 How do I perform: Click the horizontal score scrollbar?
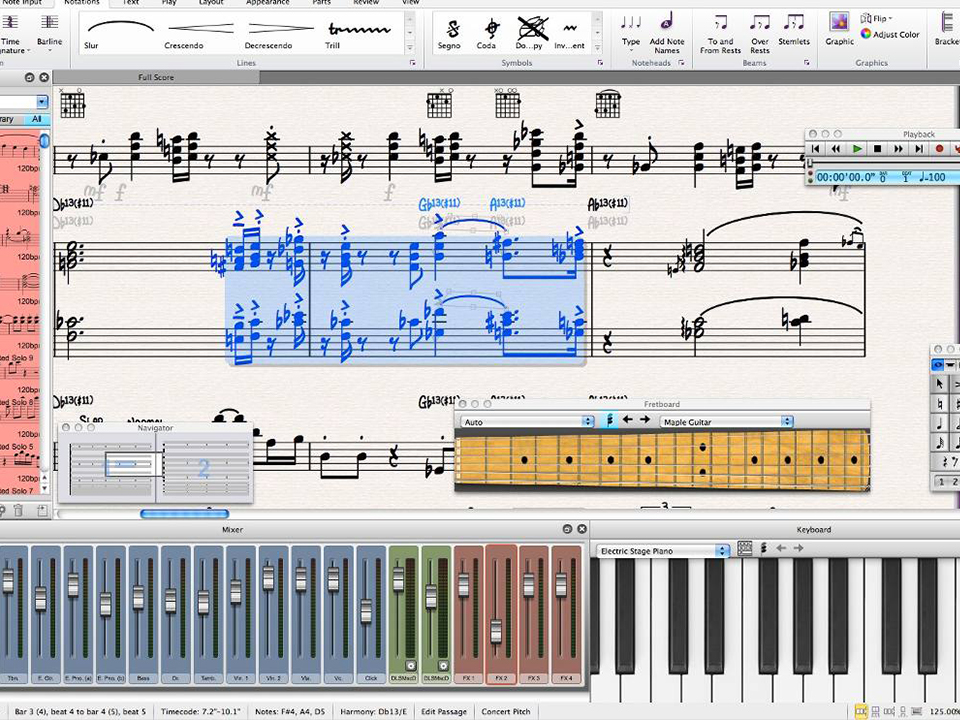tap(184, 514)
